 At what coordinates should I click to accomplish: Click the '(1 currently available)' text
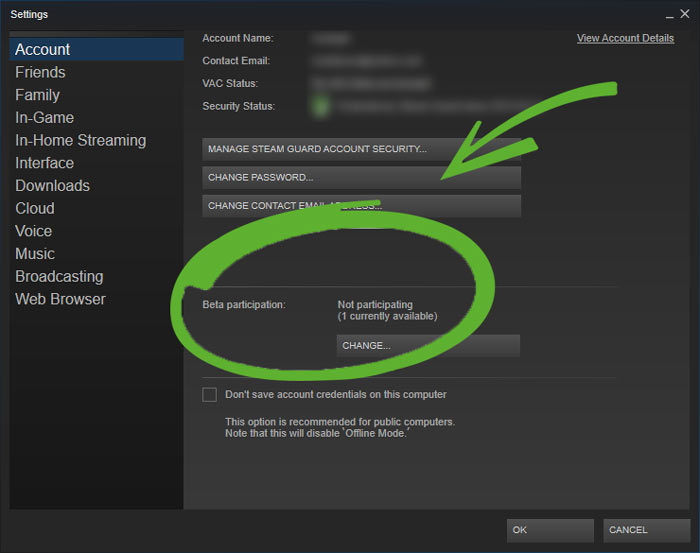(x=388, y=316)
